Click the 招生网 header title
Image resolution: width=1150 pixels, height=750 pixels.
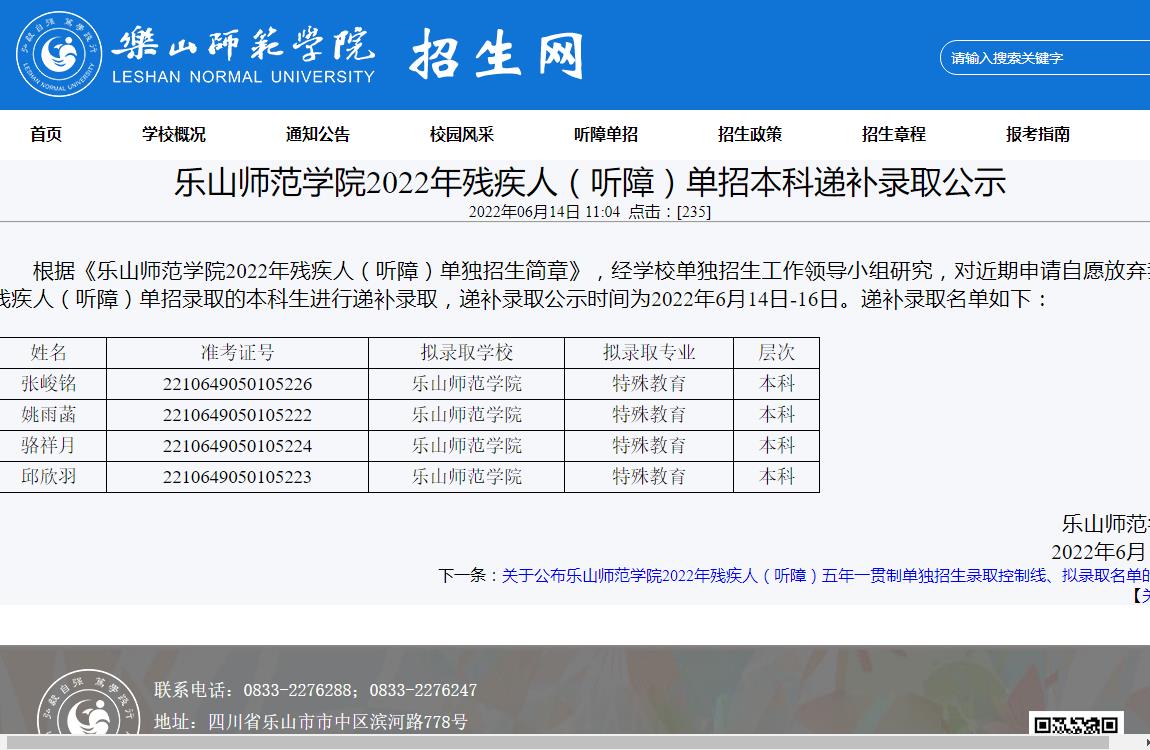497,55
